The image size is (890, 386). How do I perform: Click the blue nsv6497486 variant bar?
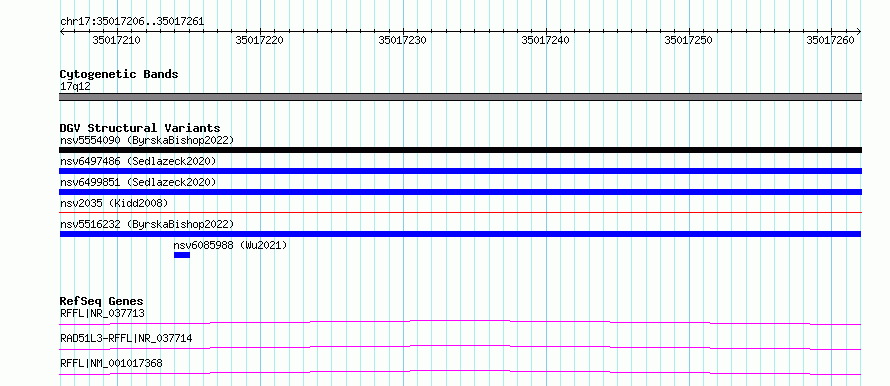pos(460,171)
